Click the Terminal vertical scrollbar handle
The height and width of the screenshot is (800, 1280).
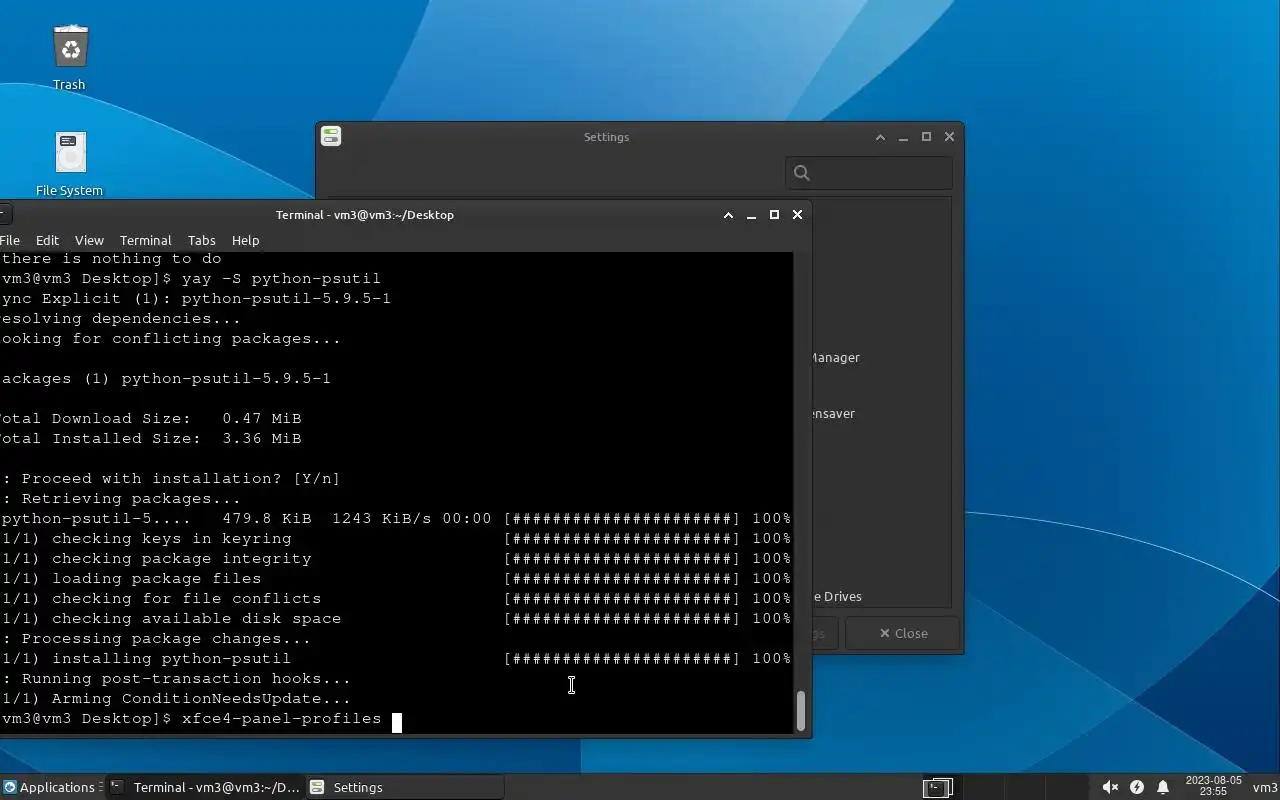[x=801, y=711]
